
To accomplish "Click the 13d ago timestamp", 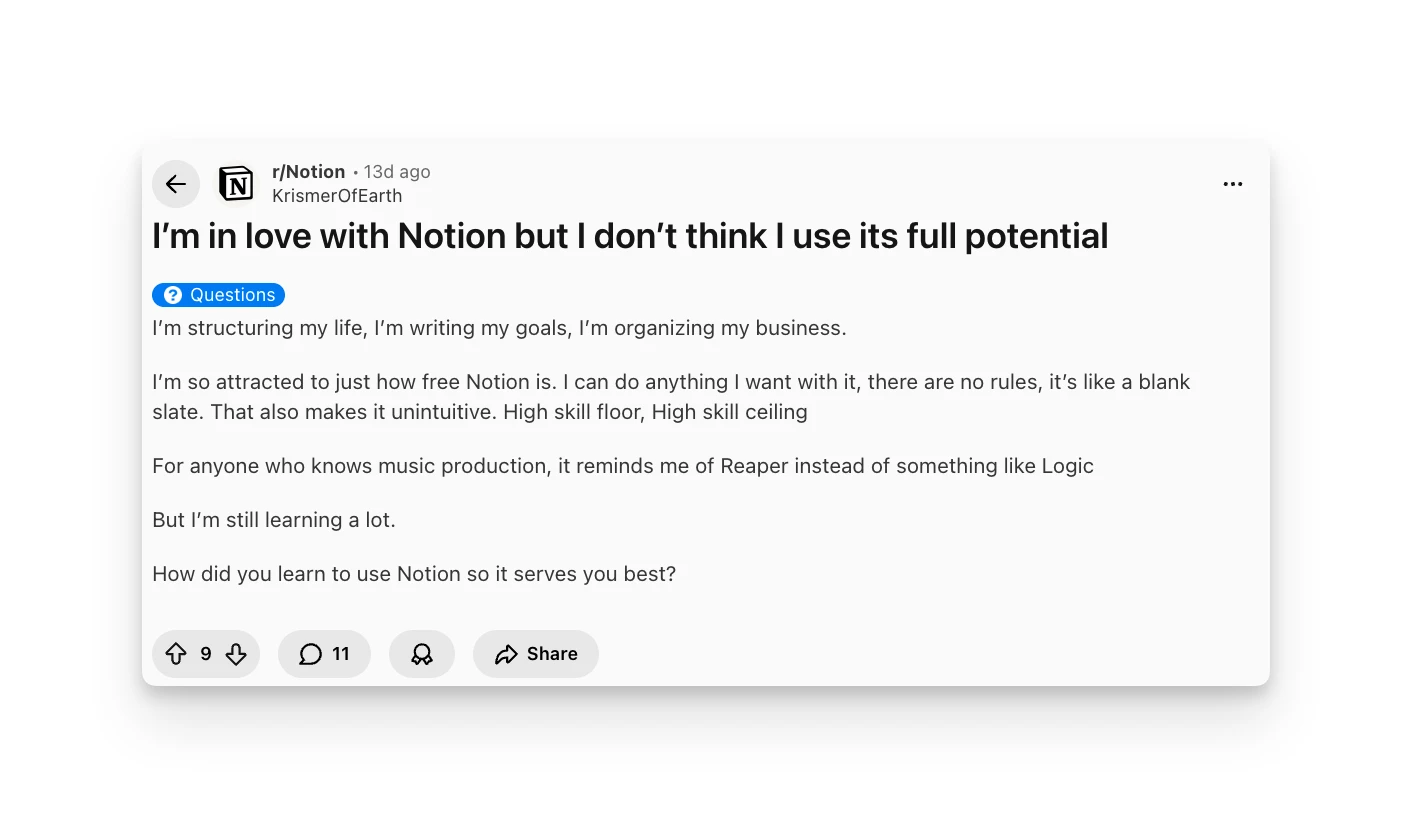I will coord(397,172).
